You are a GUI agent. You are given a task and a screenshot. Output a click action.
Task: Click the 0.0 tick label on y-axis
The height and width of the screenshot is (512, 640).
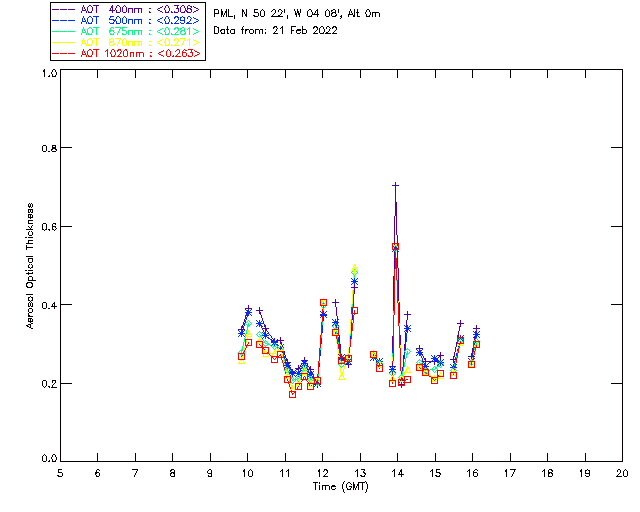(49, 460)
